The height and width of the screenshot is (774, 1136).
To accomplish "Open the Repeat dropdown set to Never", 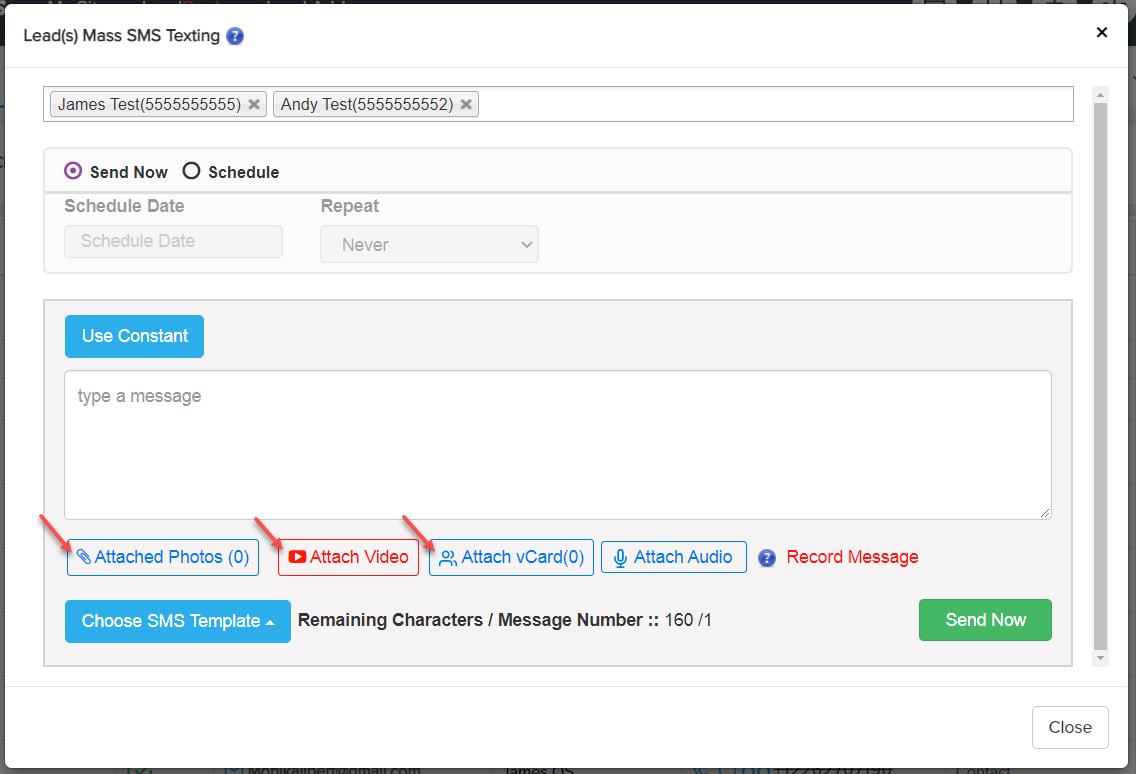I will point(429,245).
